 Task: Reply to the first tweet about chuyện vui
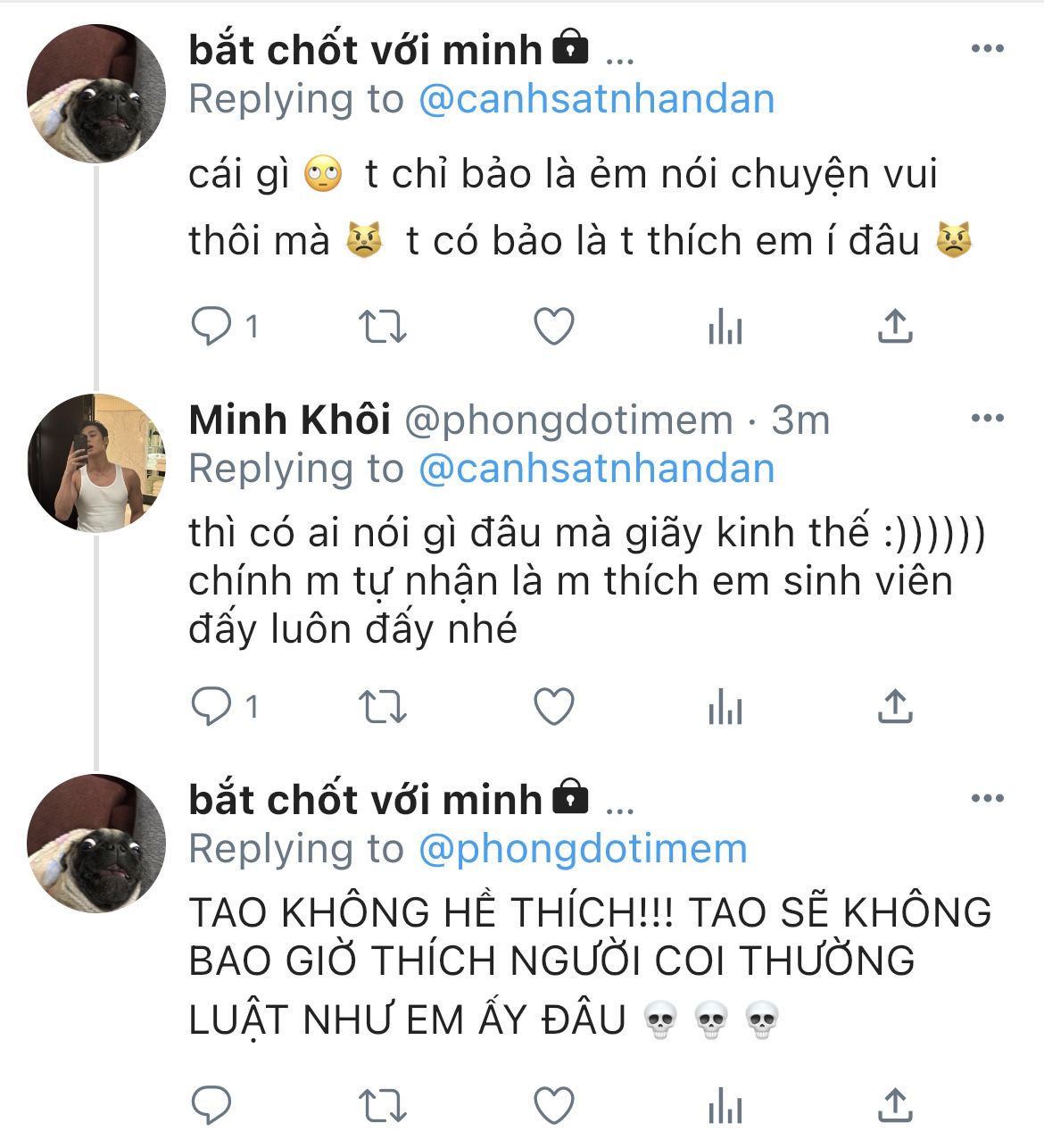[212, 328]
